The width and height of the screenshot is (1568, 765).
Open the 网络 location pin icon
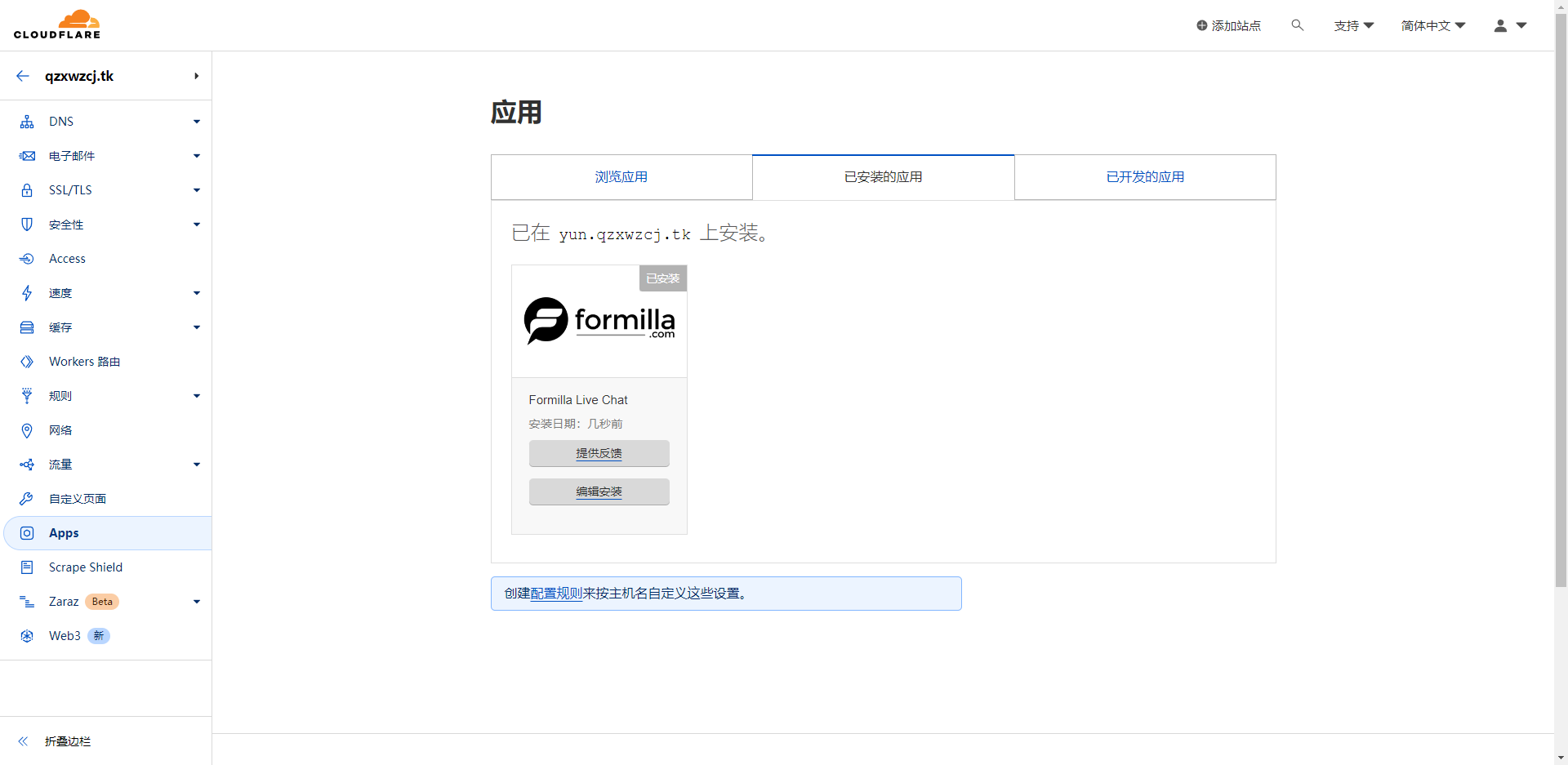27,430
